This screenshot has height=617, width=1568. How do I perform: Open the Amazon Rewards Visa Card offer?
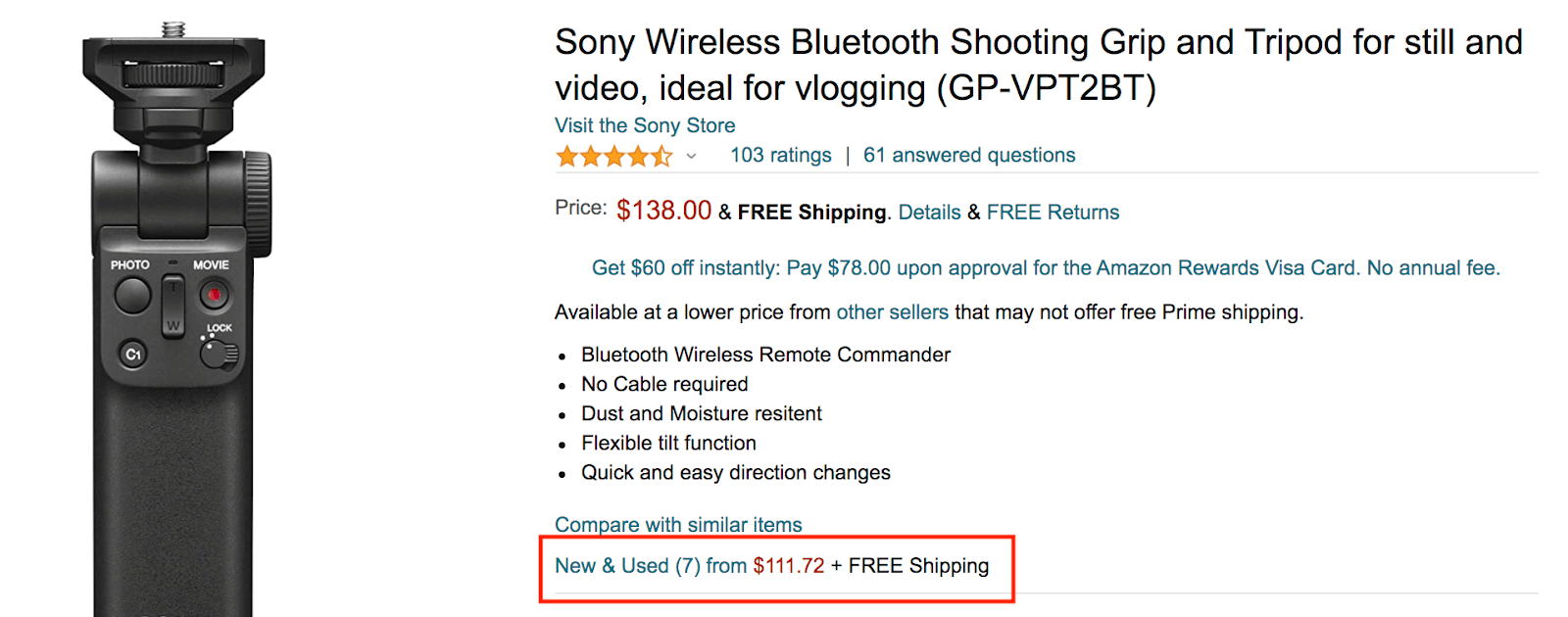tap(1046, 268)
